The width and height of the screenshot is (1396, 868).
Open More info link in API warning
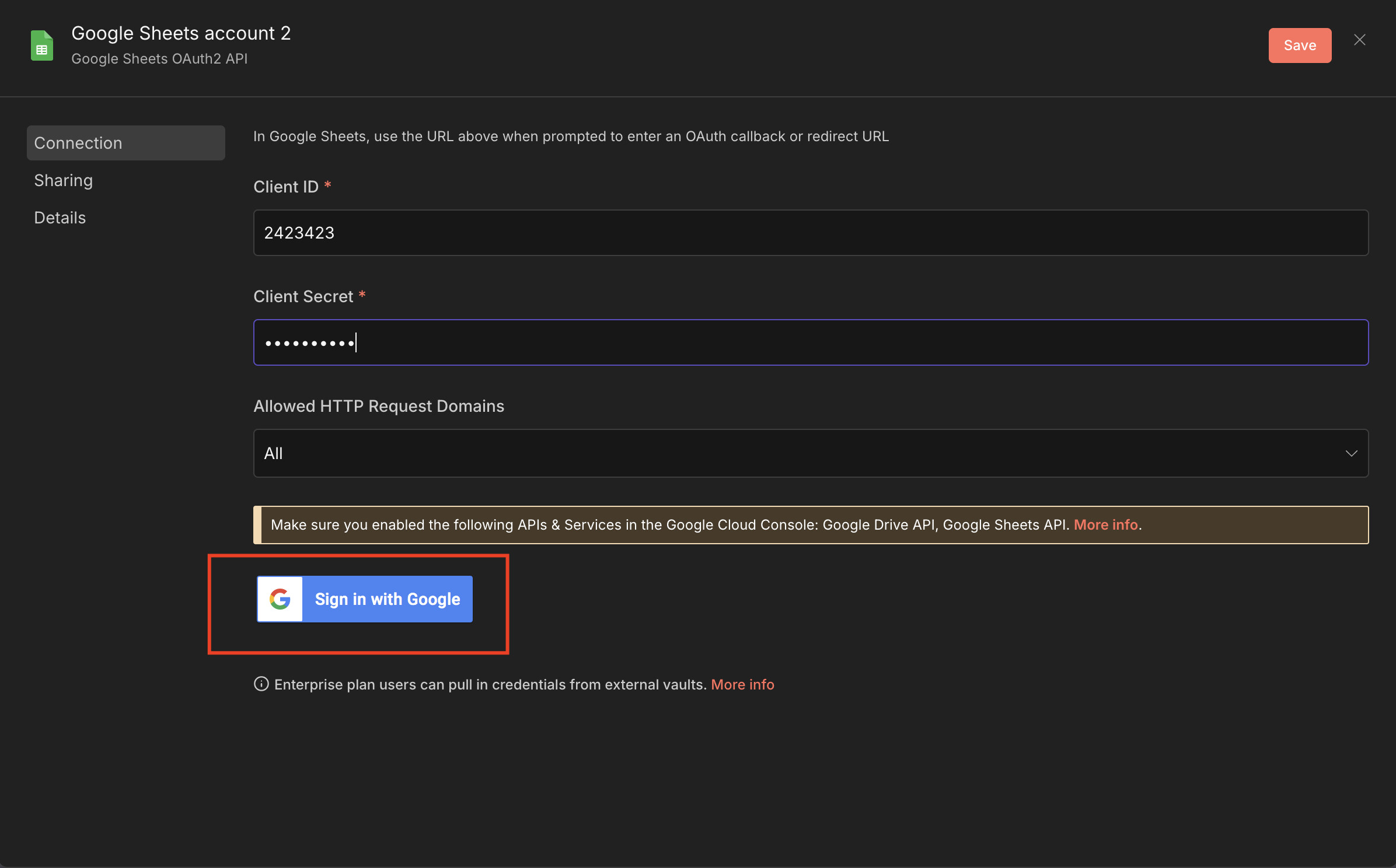click(1105, 524)
